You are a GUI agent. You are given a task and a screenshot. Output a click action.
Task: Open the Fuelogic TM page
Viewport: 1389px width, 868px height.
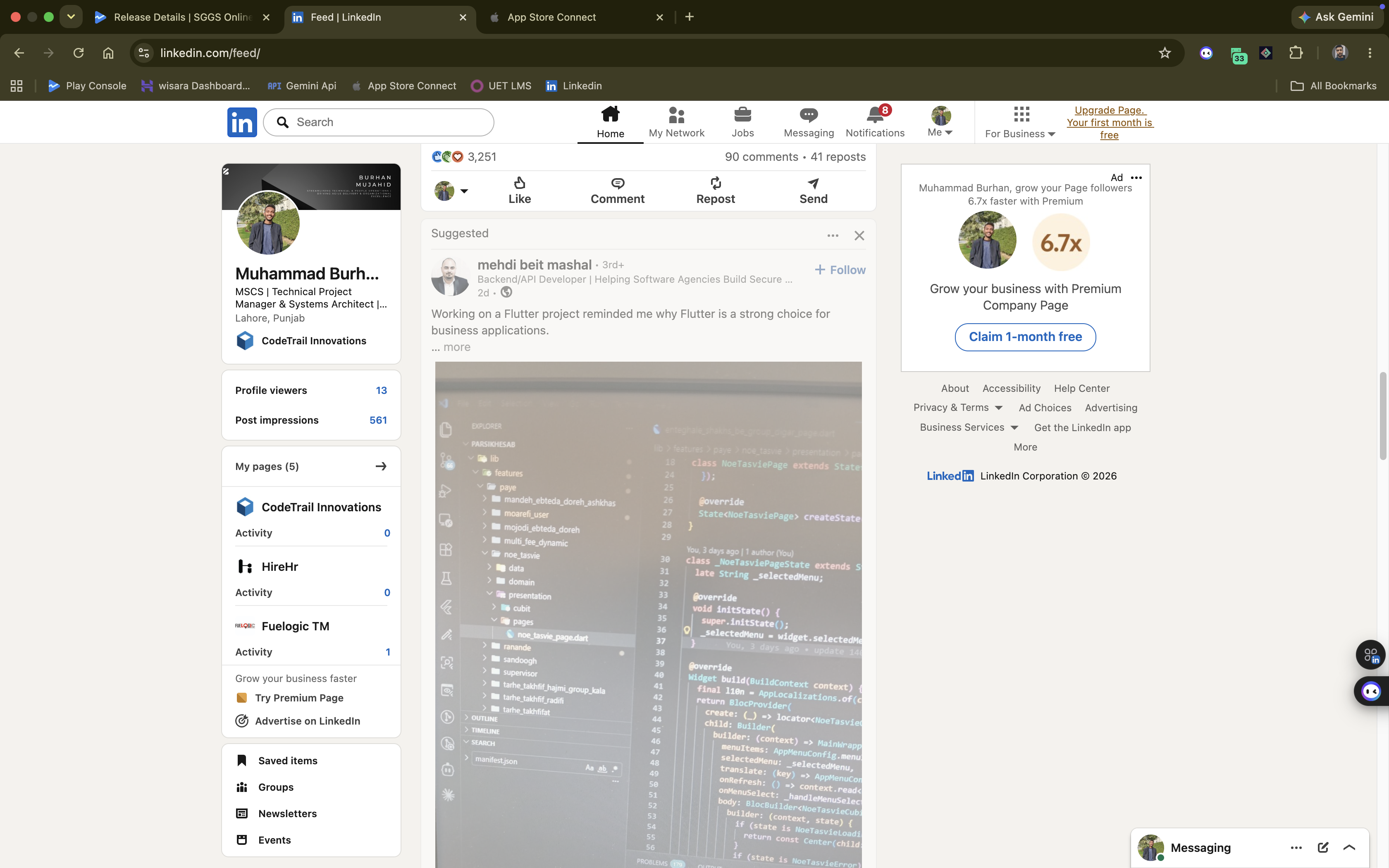(x=282, y=626)
